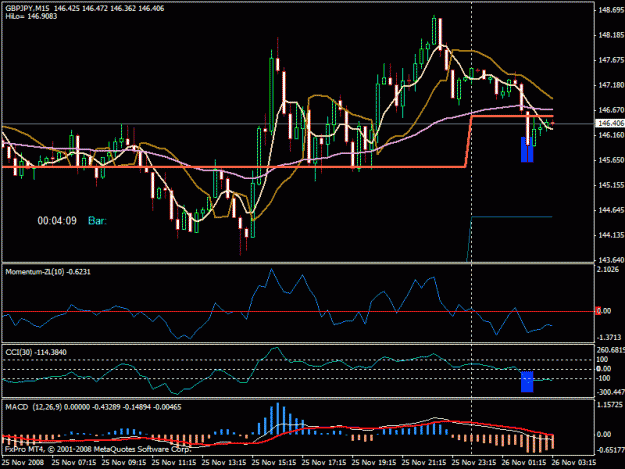Image resolution: width=625 pixels, height=469 pixels.
Task: Select 147.180 on the price scale
Action: pyautogui.click(x=611, y=85)
